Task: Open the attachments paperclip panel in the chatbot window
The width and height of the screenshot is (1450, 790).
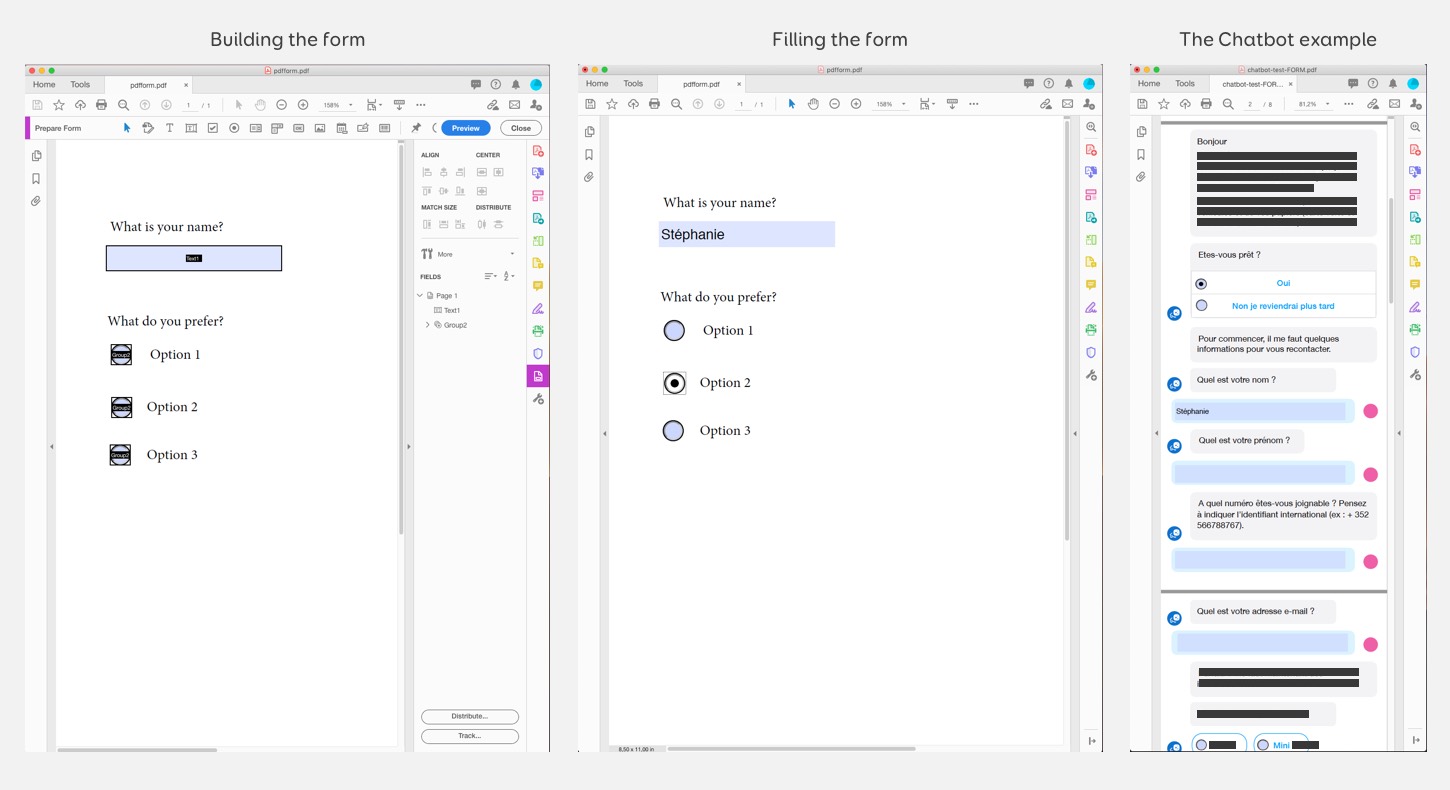Action: pos(1141,177)
